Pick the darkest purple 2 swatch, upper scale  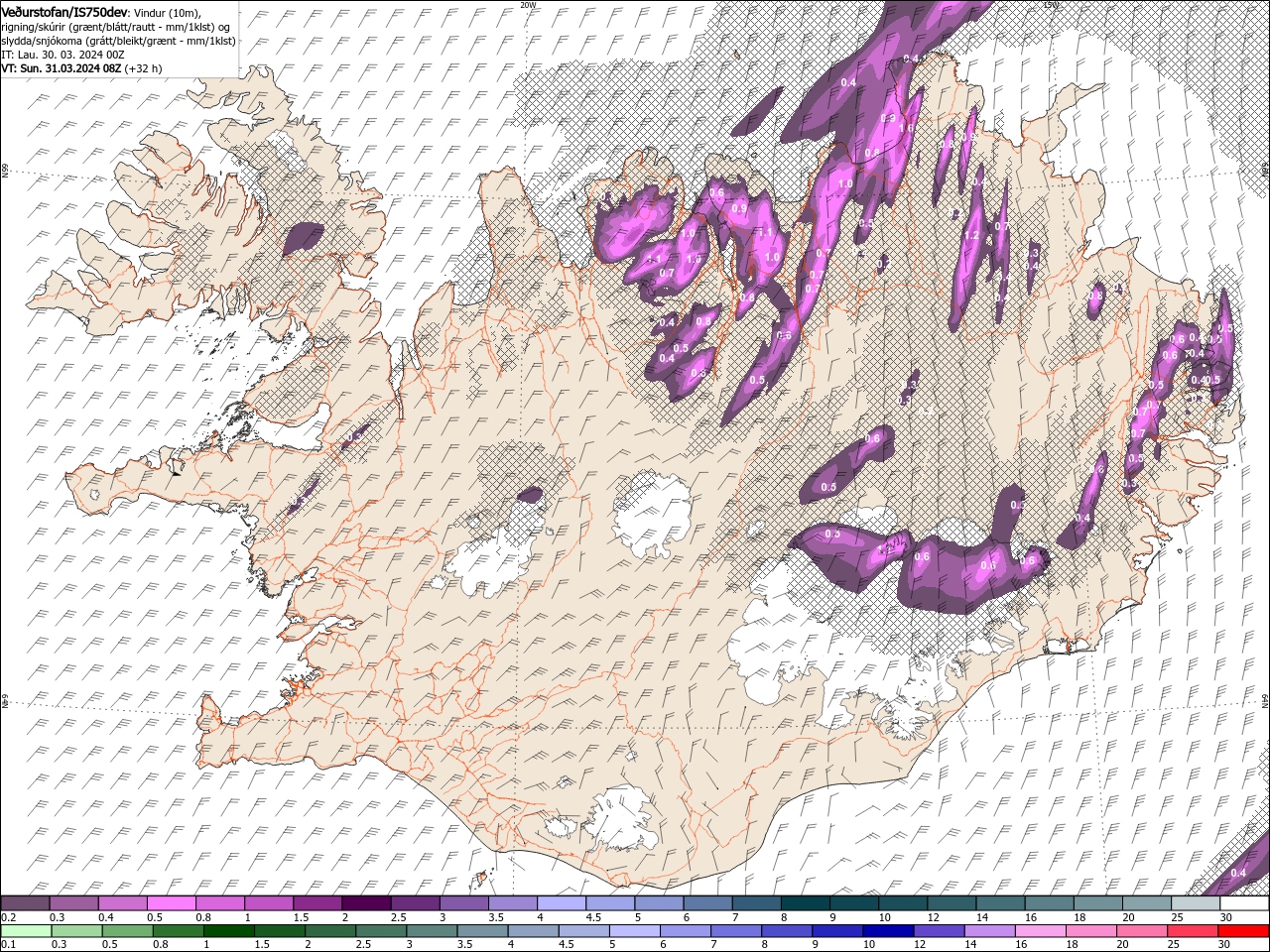[366, 903]
